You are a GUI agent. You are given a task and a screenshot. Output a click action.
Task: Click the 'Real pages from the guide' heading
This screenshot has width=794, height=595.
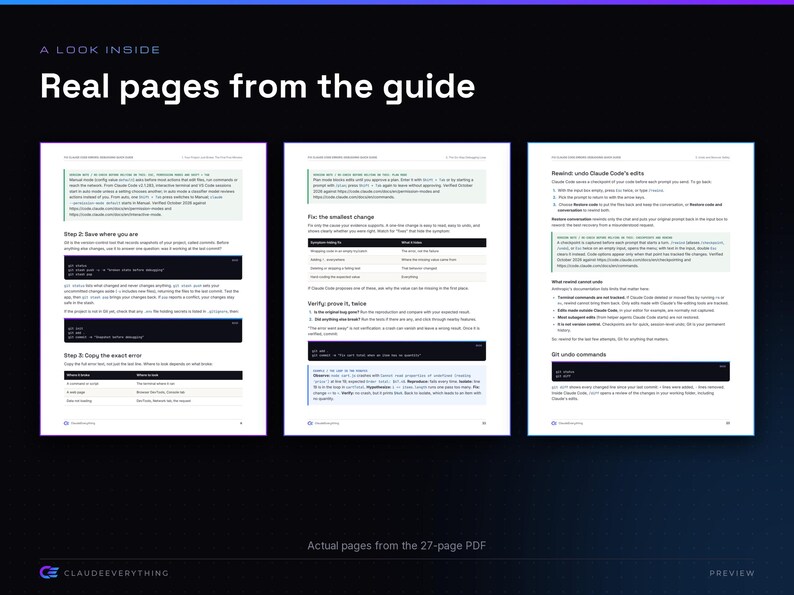[x=257, y=86]
